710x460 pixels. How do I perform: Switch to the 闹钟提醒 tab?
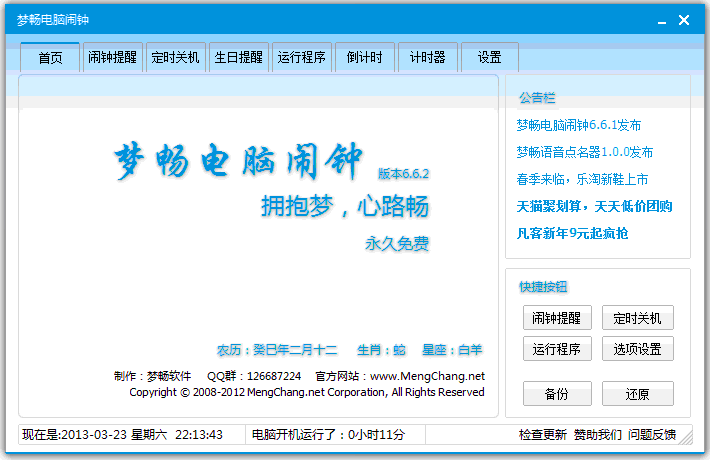pos(112,58)
